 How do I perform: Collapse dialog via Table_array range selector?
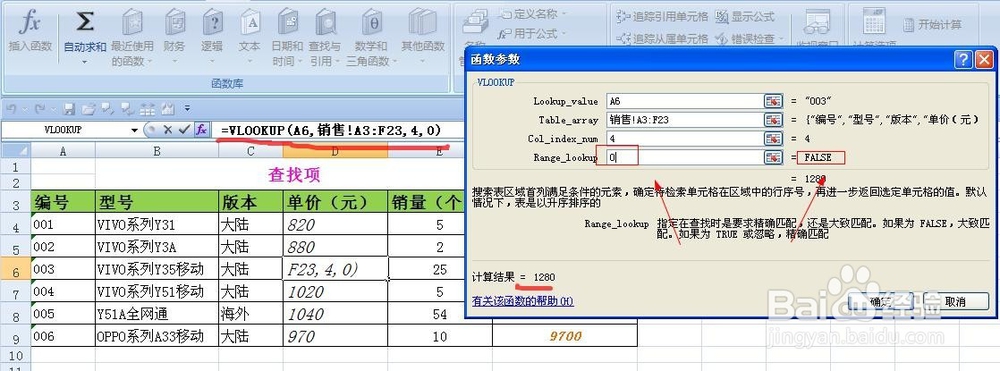point(773,120)
